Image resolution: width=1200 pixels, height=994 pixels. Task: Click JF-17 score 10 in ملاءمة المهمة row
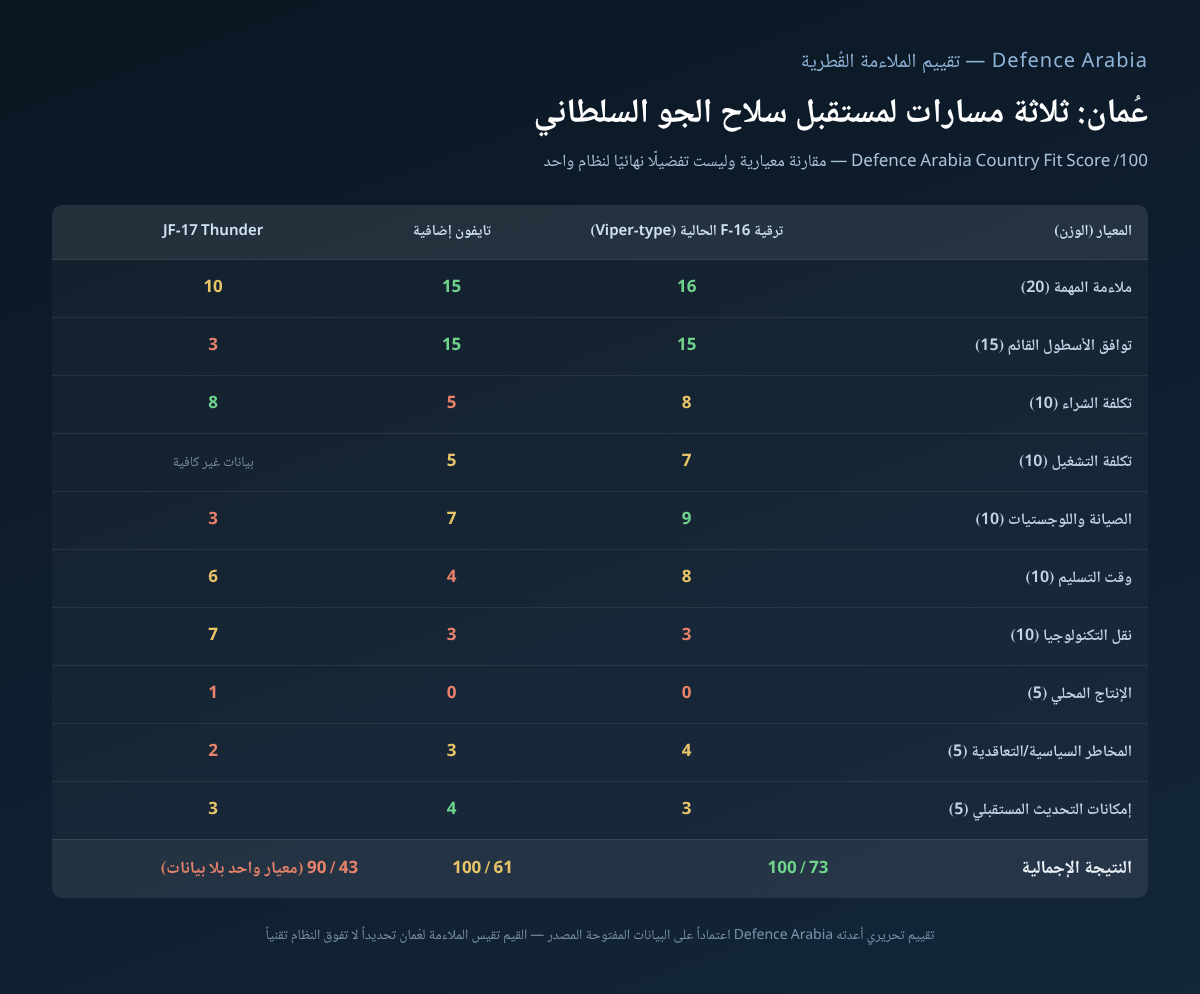[x=213, y=287]
